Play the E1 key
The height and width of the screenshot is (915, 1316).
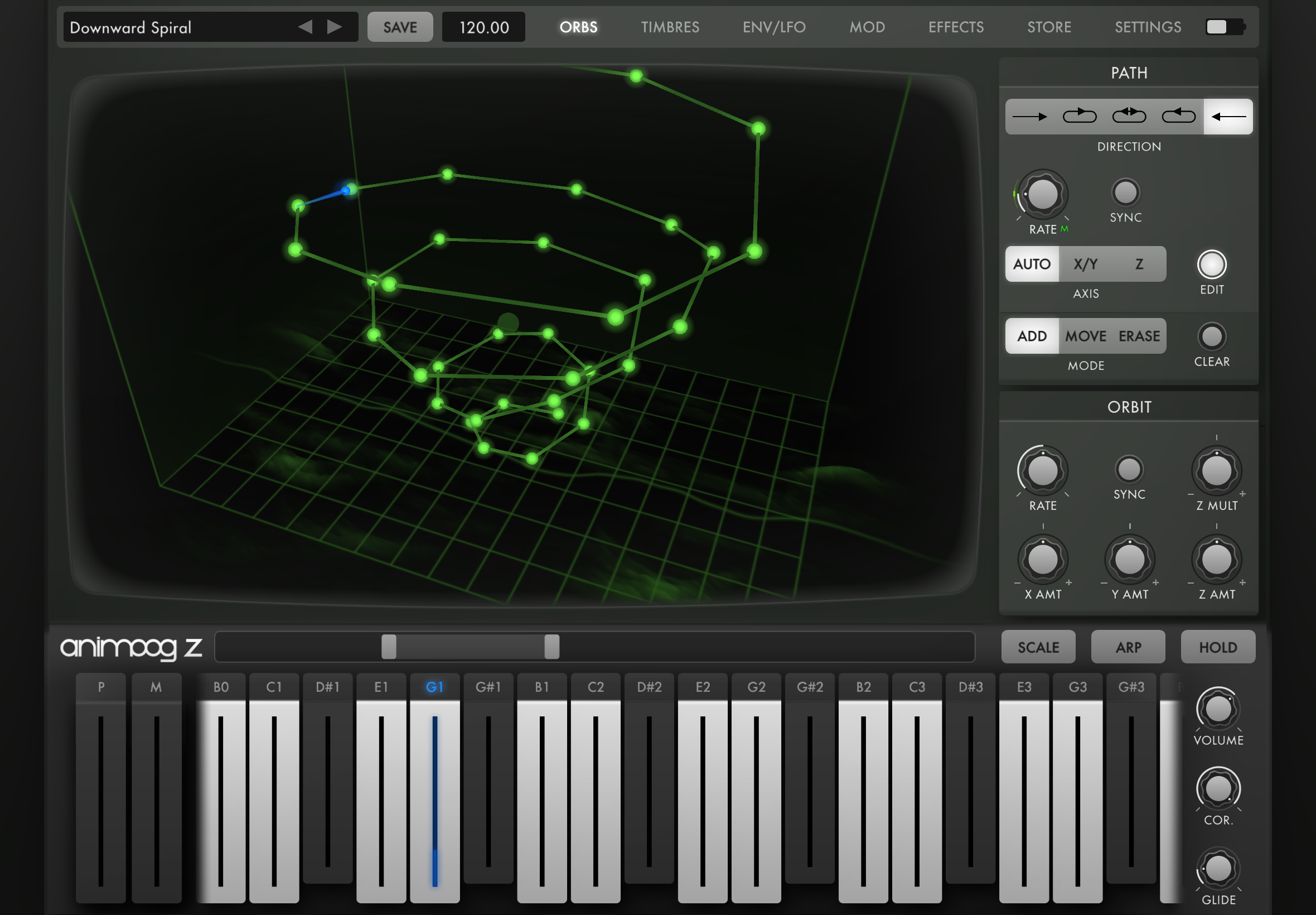click(381, 788)
